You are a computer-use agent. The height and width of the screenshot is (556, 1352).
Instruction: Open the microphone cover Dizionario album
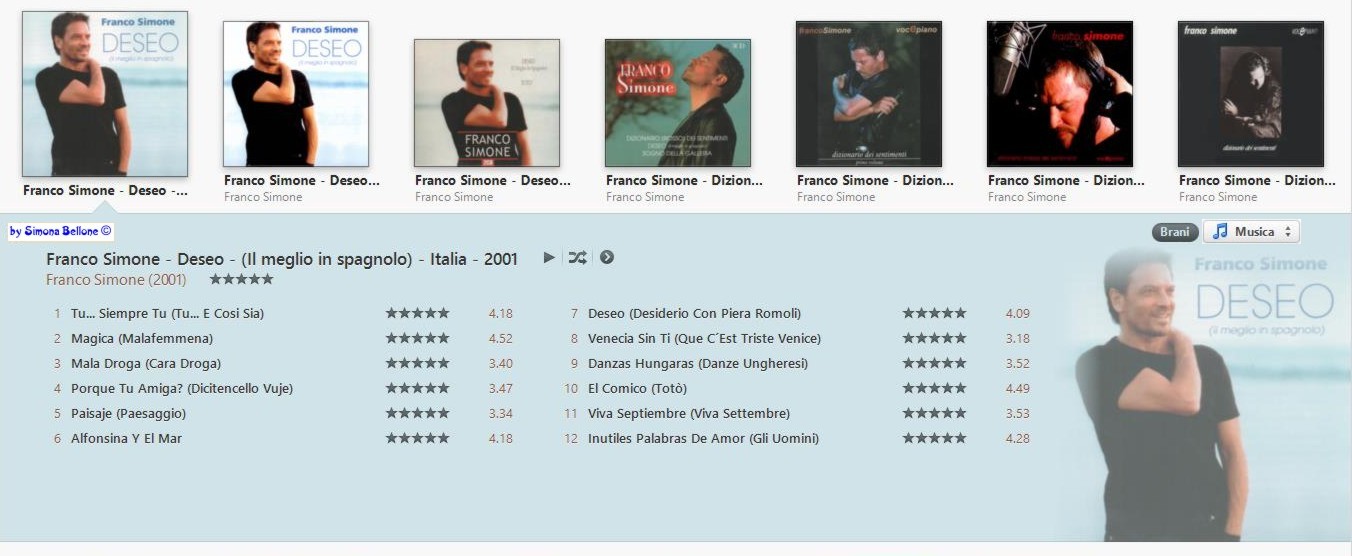coord(1060,94)
